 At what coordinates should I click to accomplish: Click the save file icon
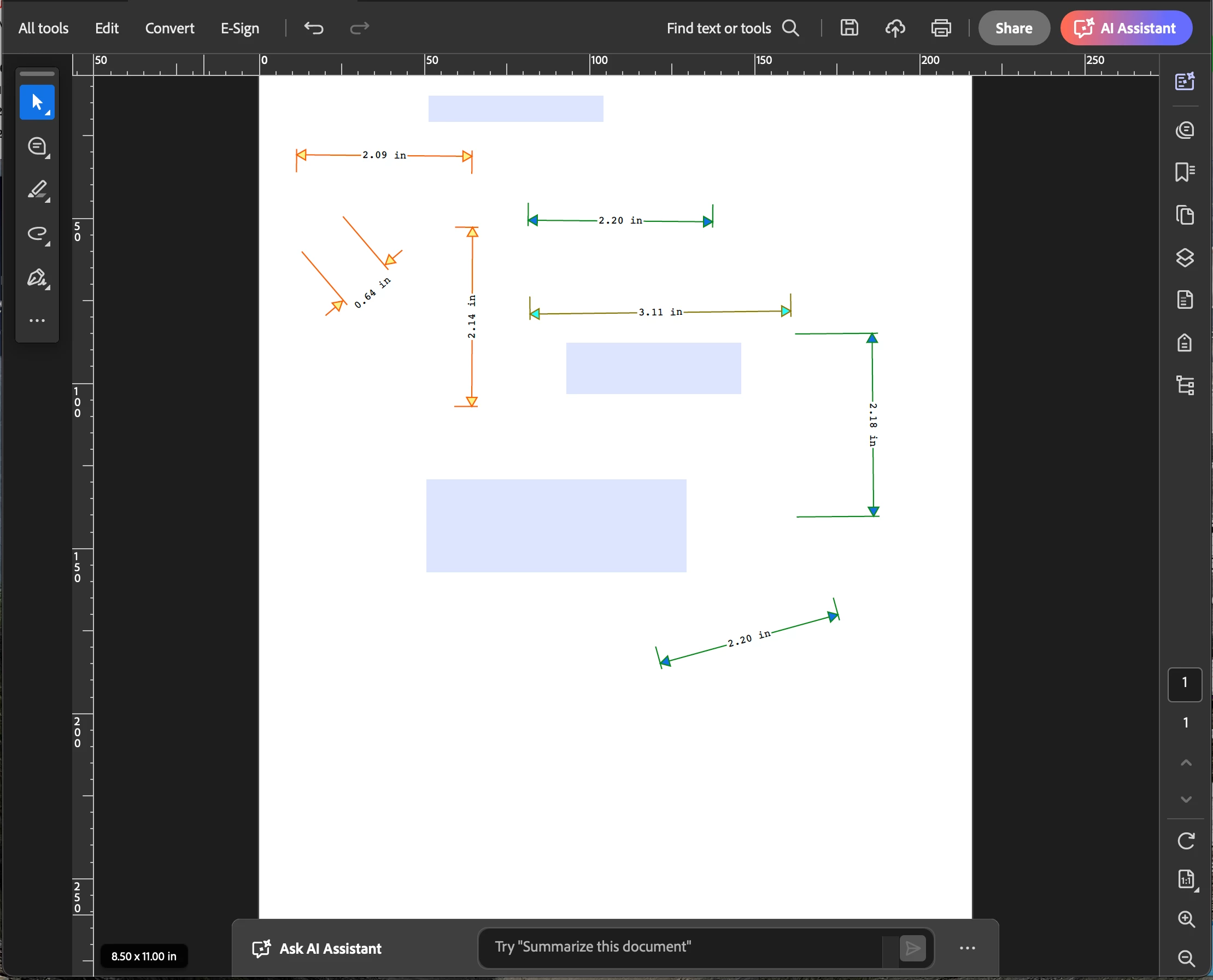pos(849,28)
